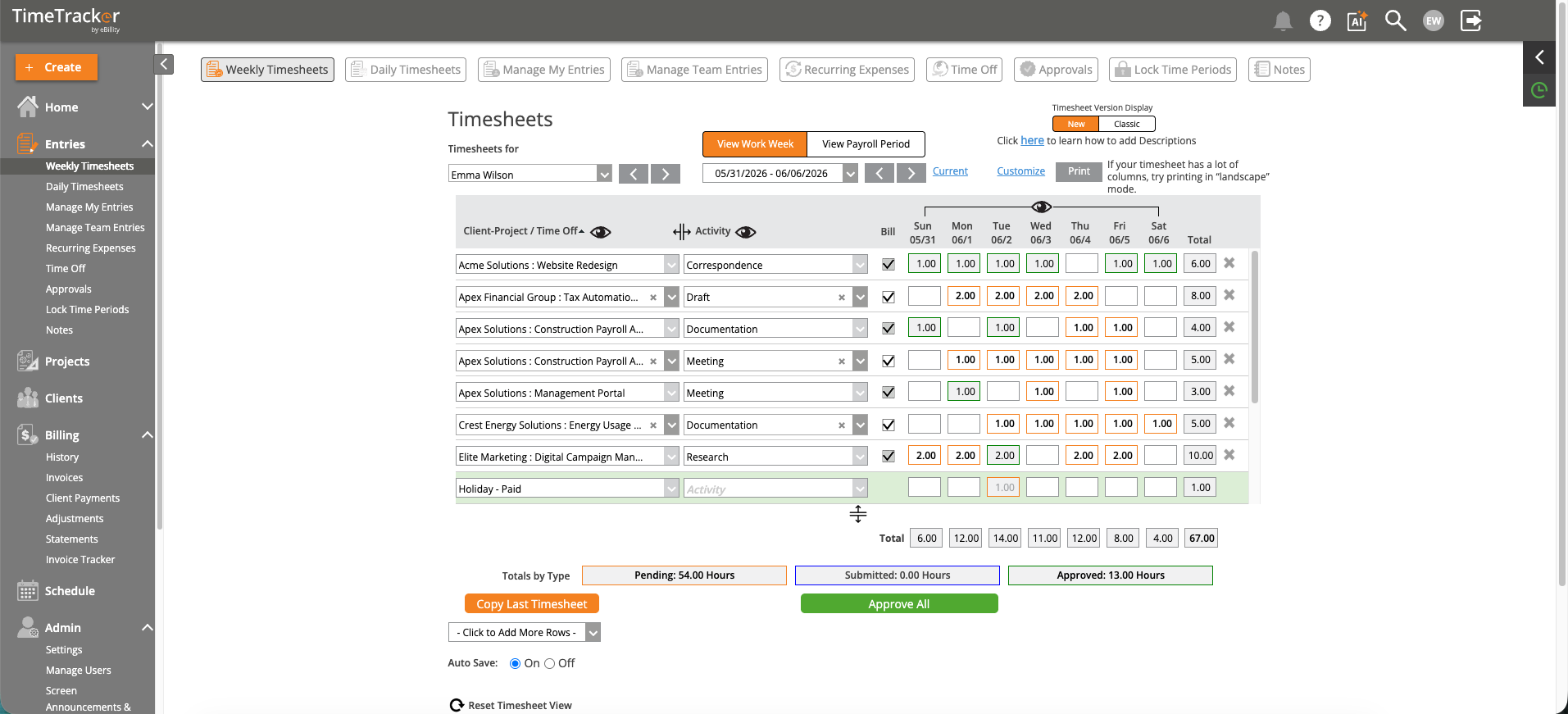Click the timesheet table vertical scrollbar

tap(1255, 328)
